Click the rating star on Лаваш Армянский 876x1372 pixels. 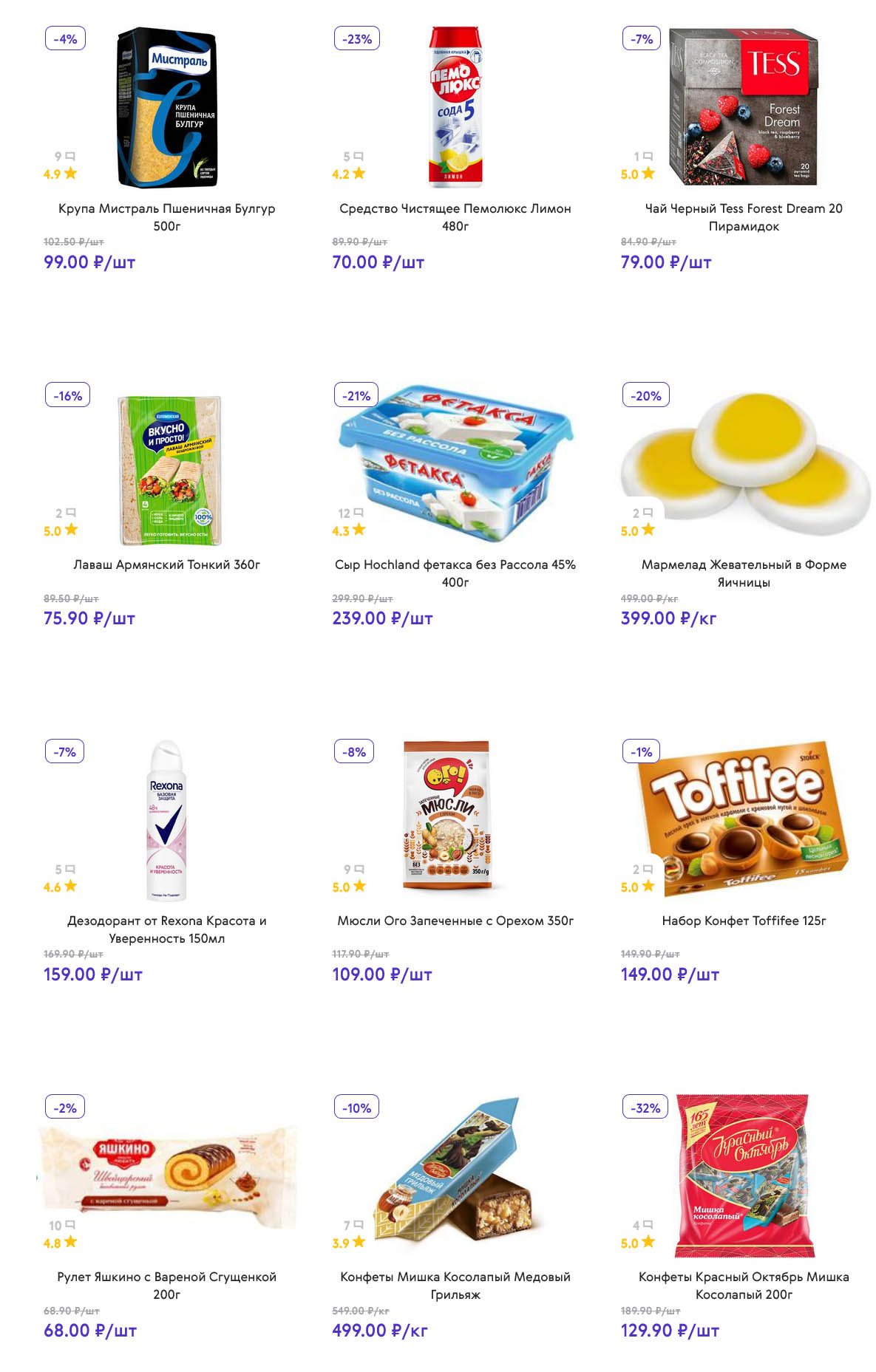click(71, 529)
